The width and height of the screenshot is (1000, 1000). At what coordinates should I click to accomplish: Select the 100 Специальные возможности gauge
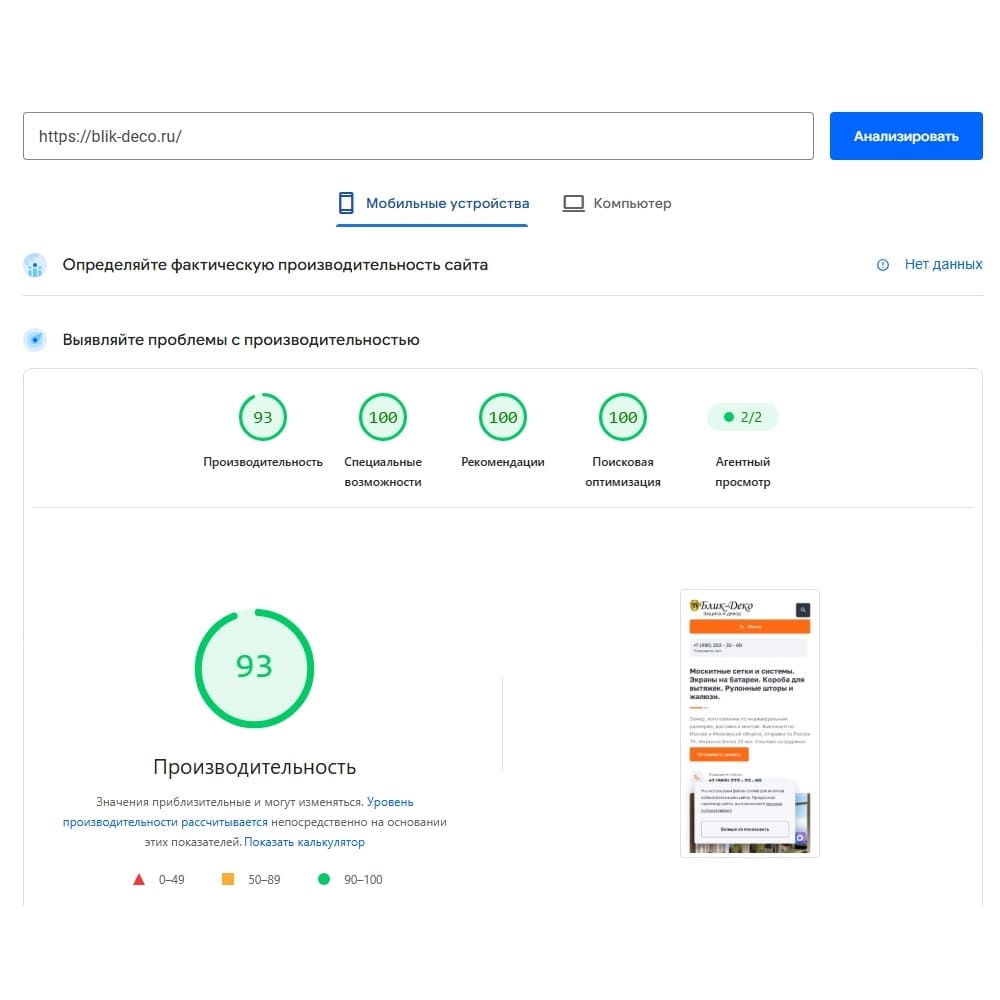coord(383,417)
